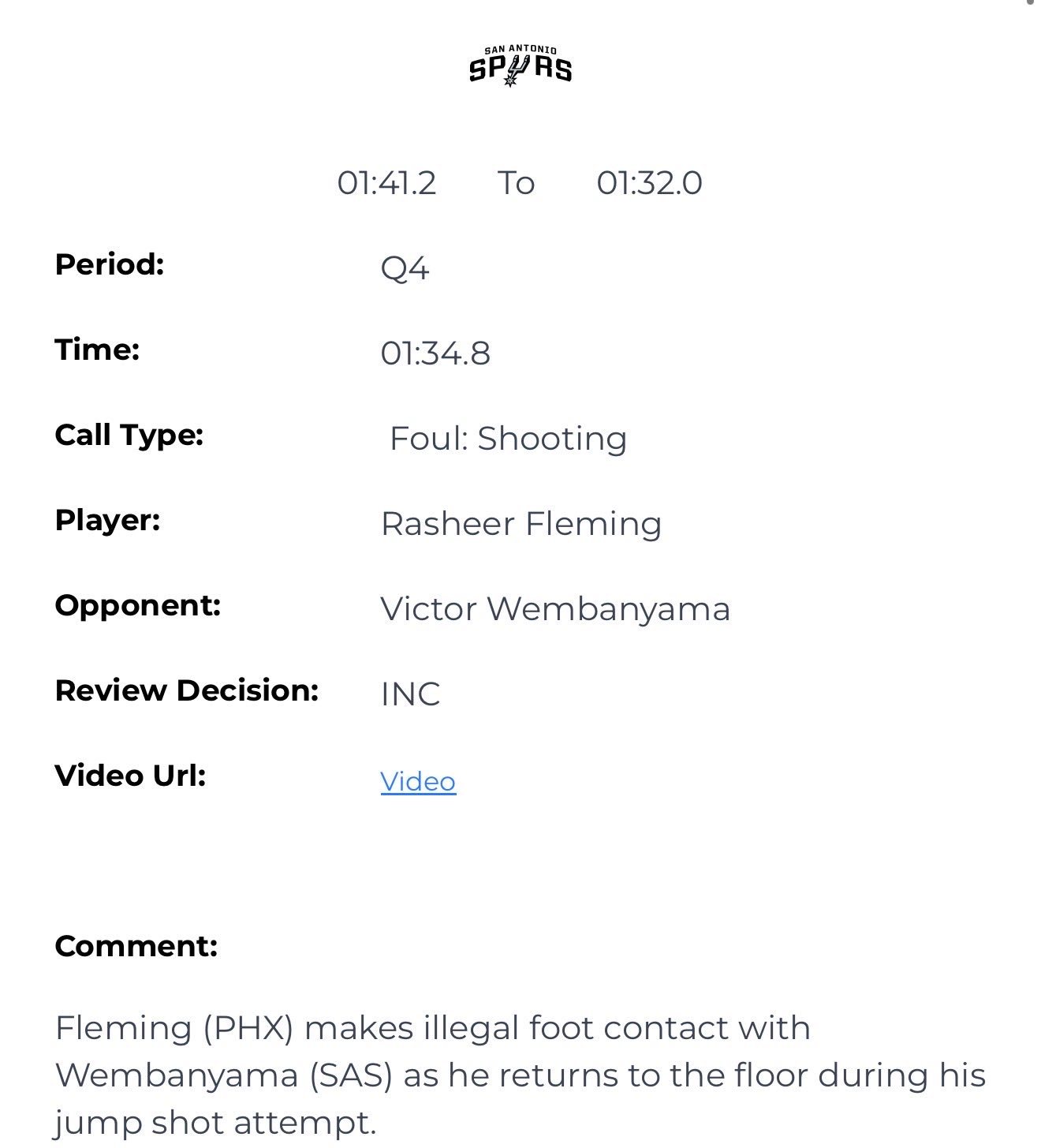The image size is (1041, 1148).
Task: Select the Foul: Shooting call type text
Action: (508, 439)
